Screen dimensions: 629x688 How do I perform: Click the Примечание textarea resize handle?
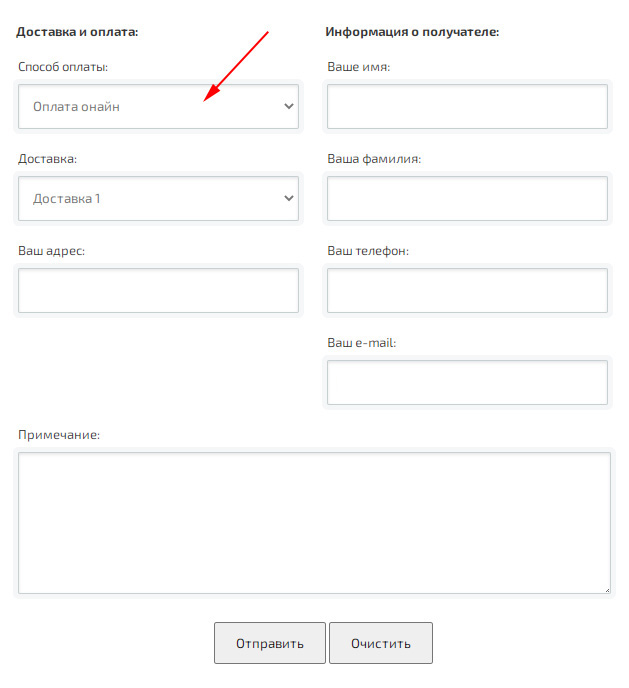pos(605,589)
